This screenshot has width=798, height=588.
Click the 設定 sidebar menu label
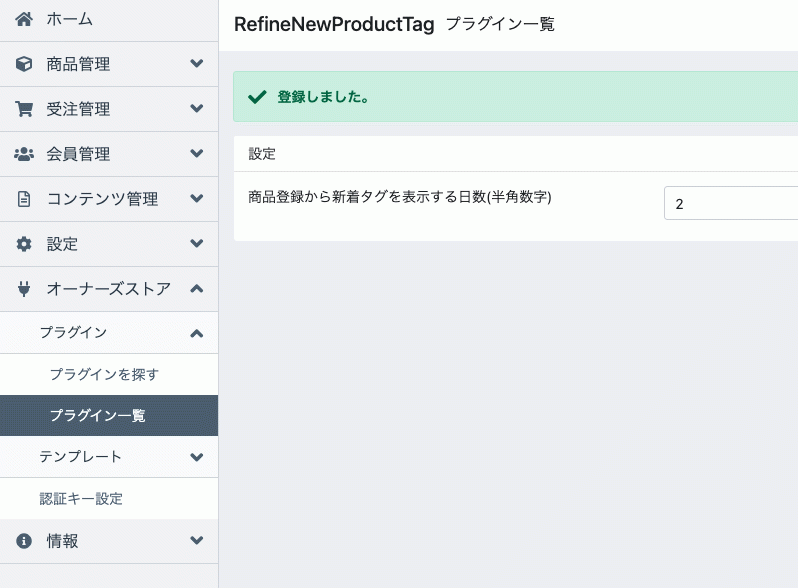[x=62, y=244]
